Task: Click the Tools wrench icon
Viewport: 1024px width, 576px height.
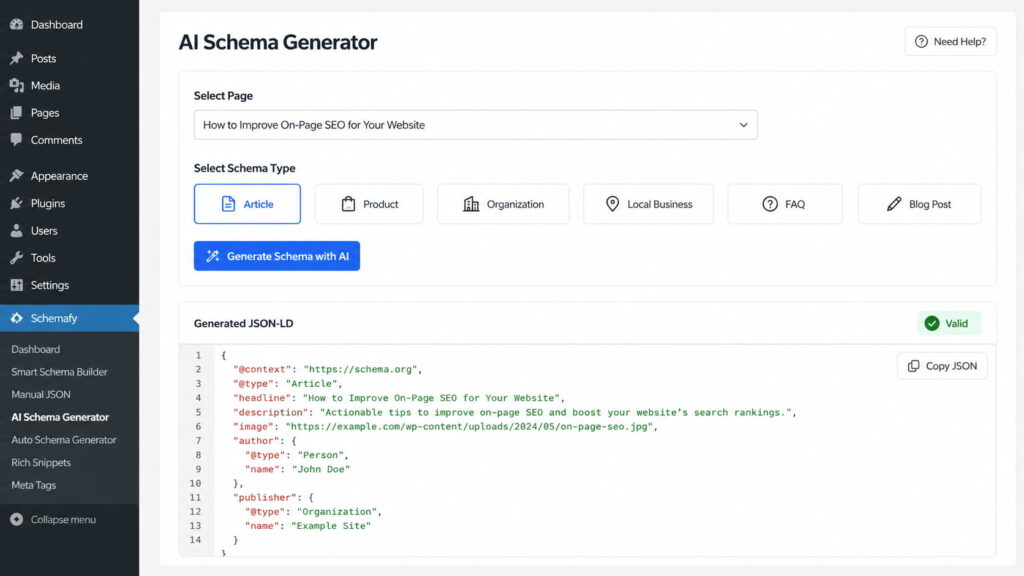Action: (x=16, y=258)
